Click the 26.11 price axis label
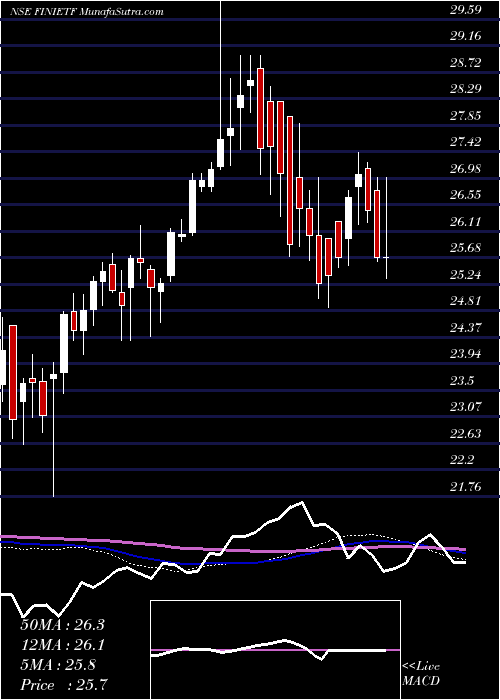 coord(465,221)
